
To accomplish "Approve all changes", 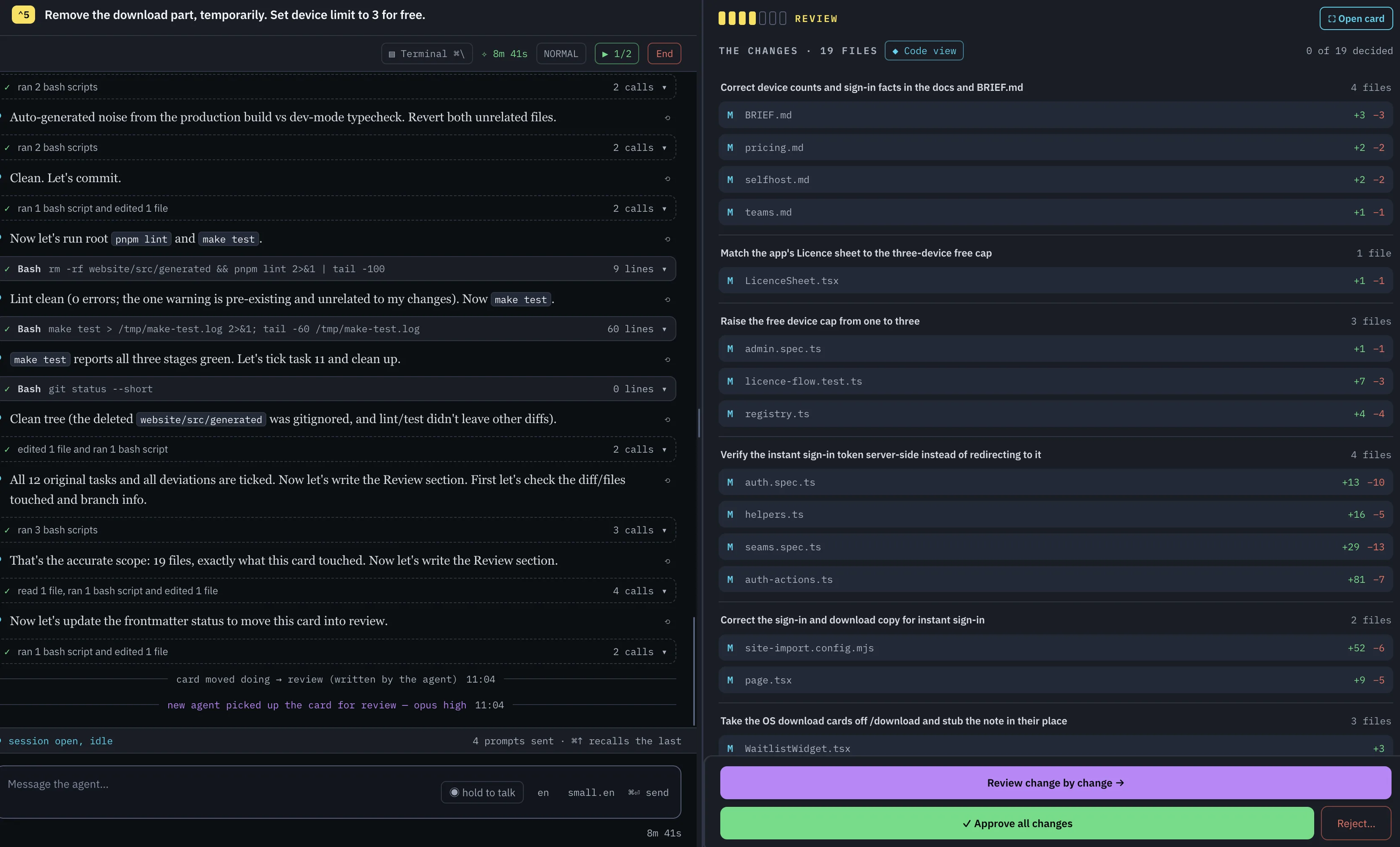I will click(1017, 823).
